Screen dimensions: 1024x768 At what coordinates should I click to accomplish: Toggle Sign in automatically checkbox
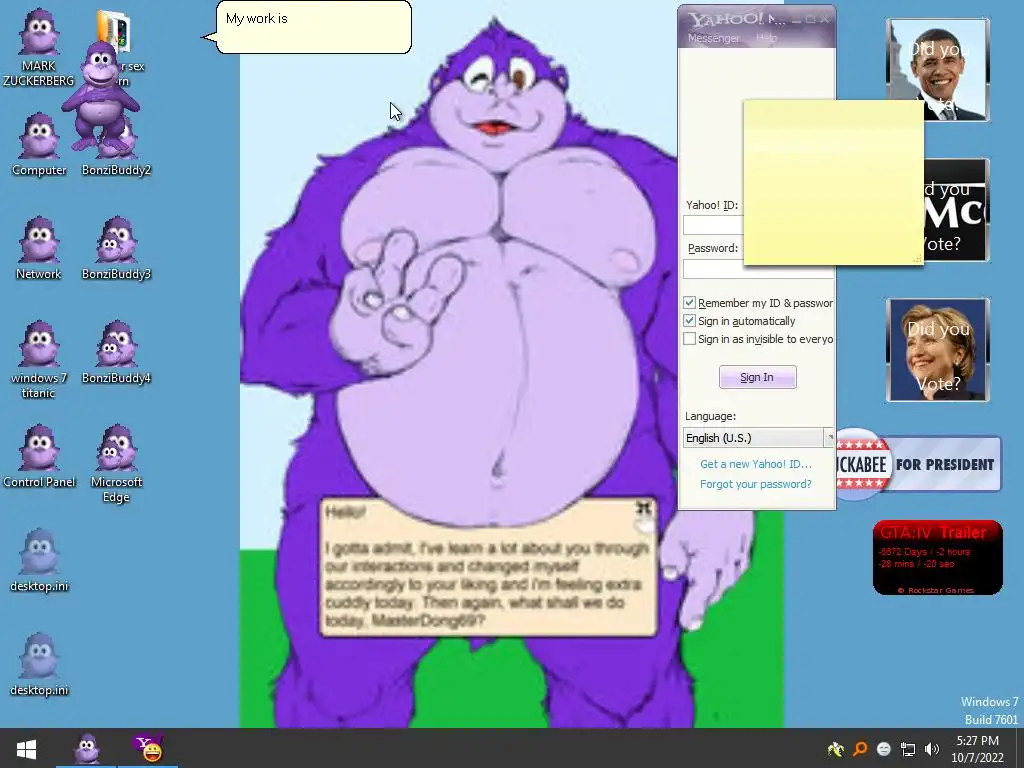pos(689,321)
